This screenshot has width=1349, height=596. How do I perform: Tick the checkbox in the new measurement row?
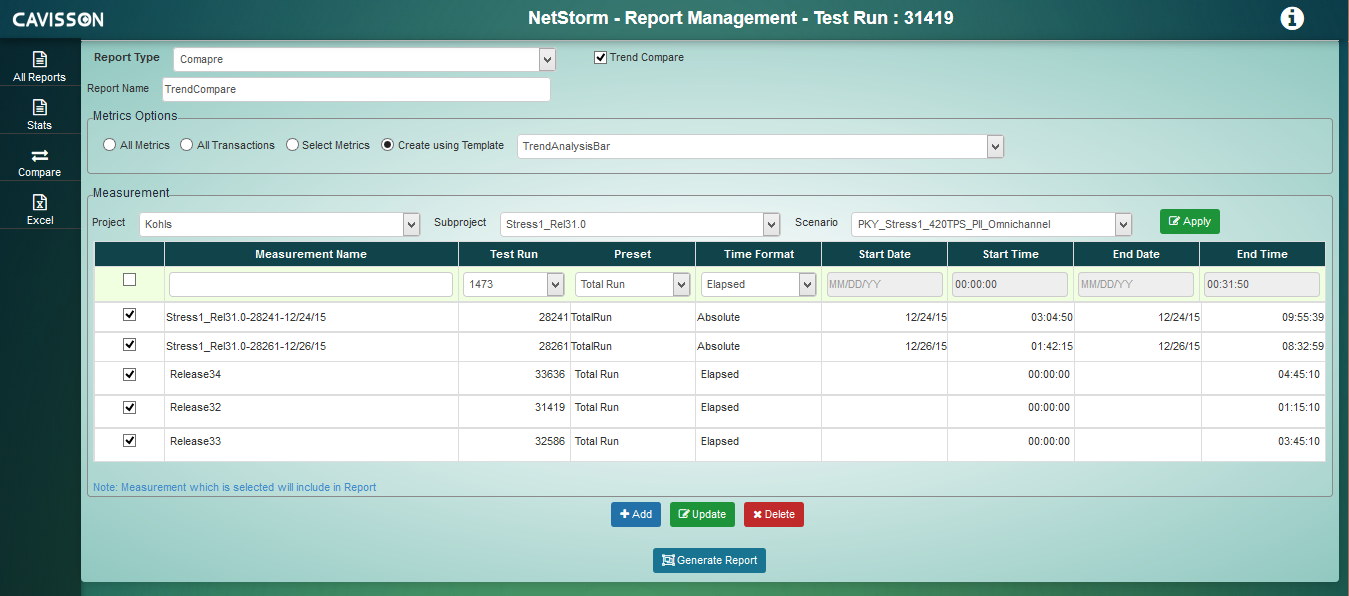[129, 280]
